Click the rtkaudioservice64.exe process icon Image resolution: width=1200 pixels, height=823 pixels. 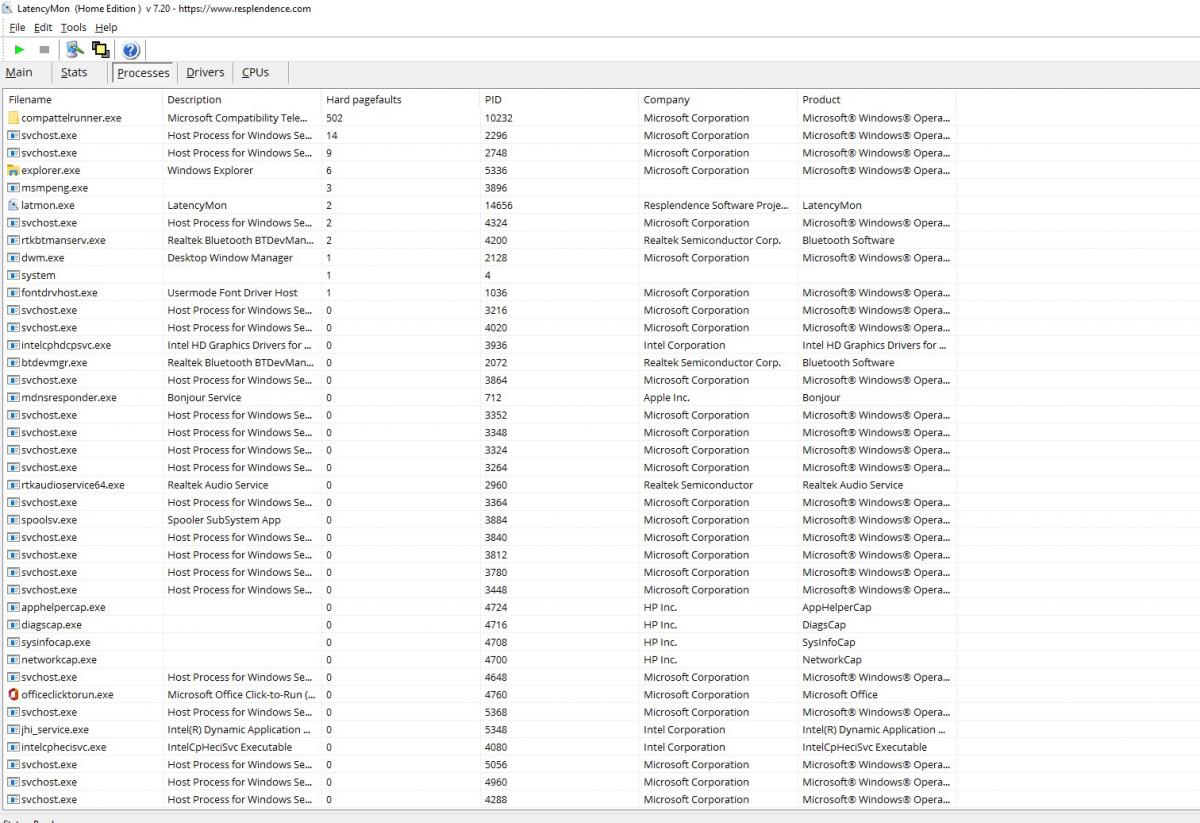click(13, 485)
